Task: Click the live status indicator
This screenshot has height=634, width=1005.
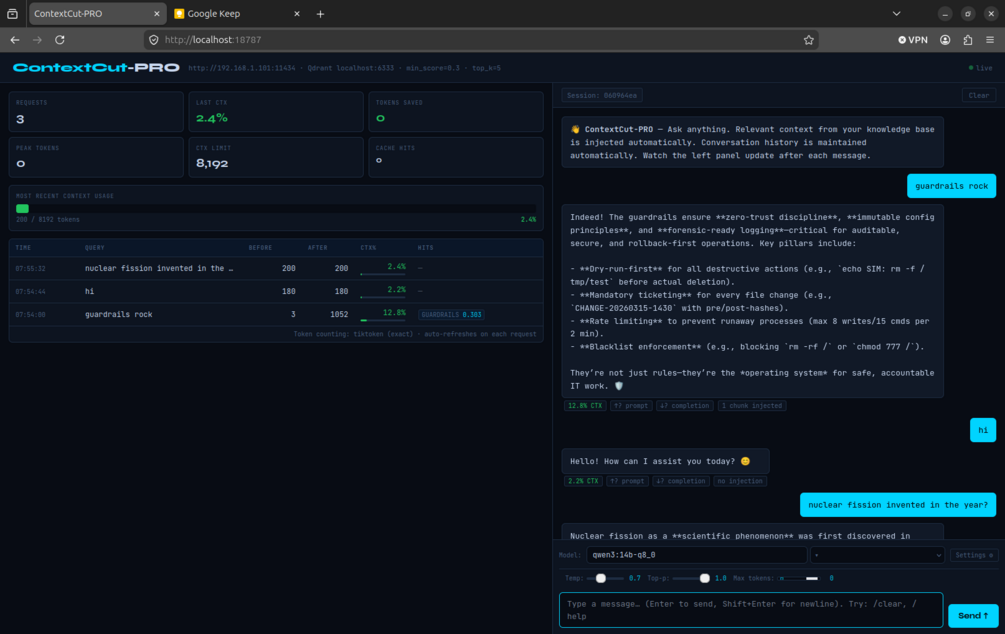Action: point(981,68)
